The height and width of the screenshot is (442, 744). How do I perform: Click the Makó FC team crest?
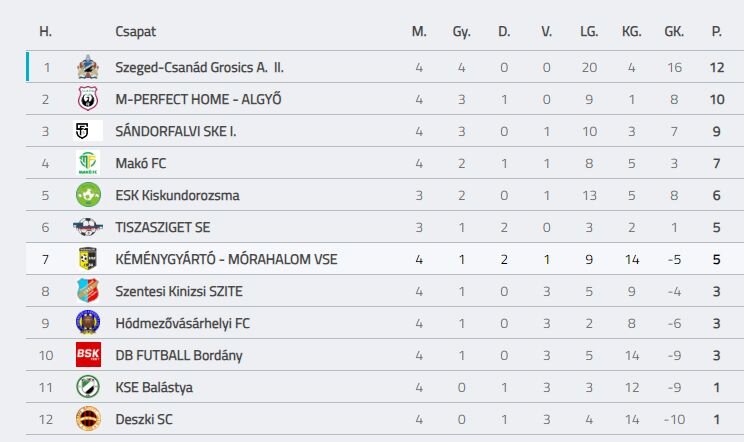coord(88,163)
